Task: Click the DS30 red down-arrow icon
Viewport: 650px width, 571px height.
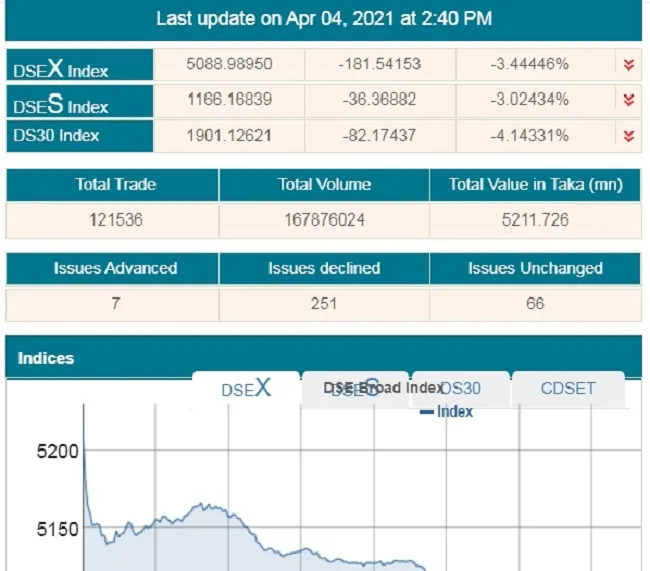Action: [628, 135]
